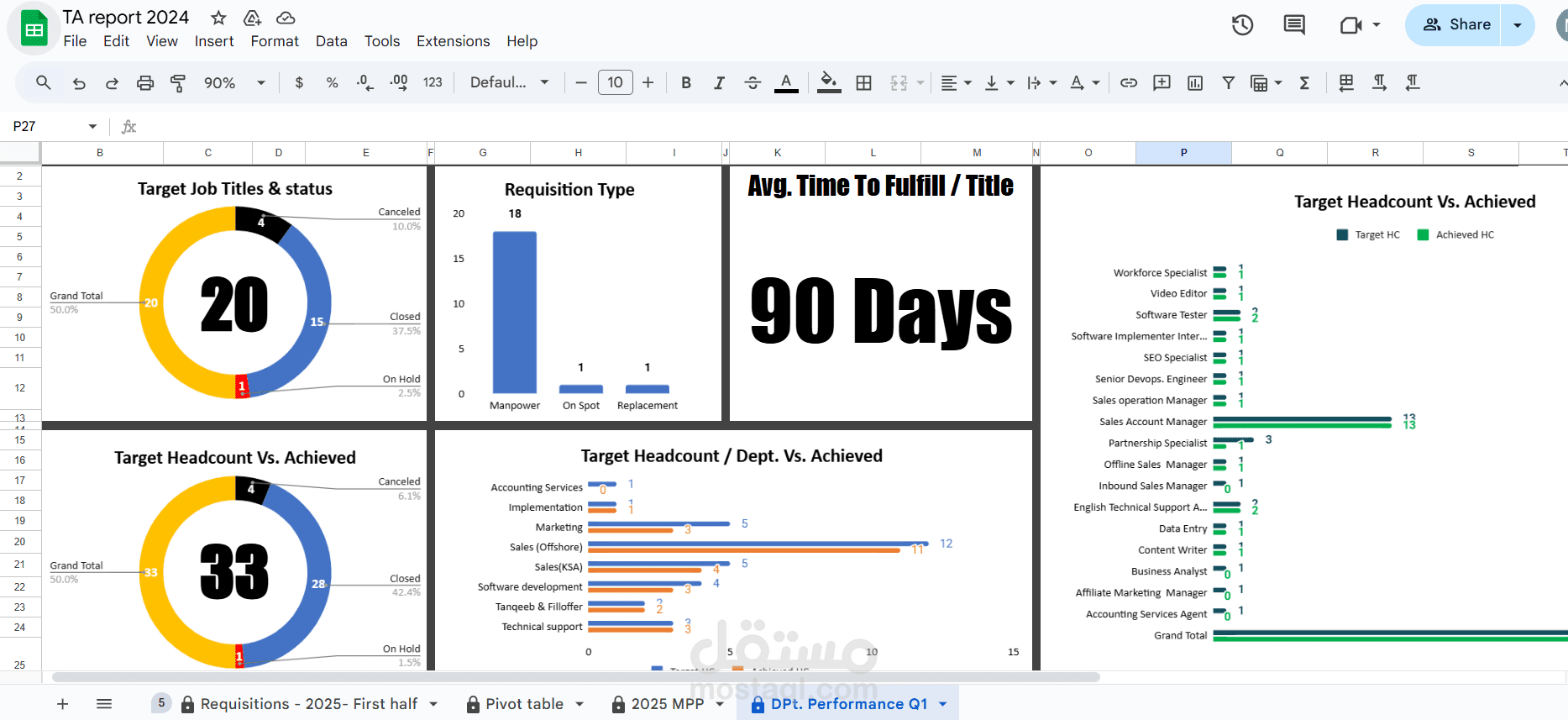Open the Tools menu
Image resolution: width=1568 pixels, height=720 pixels.
(382, 41)
